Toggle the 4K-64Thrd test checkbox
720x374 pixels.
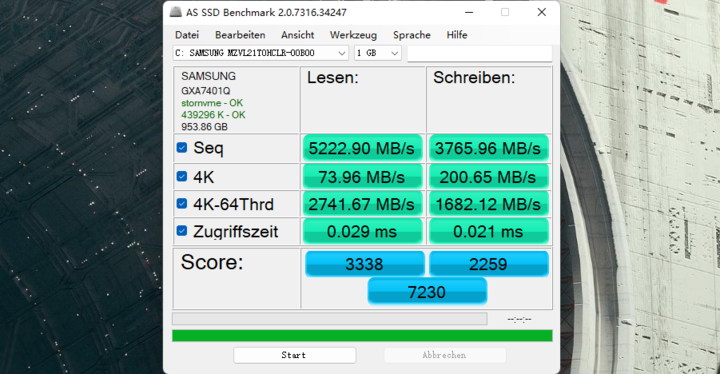tap(182, 204)
